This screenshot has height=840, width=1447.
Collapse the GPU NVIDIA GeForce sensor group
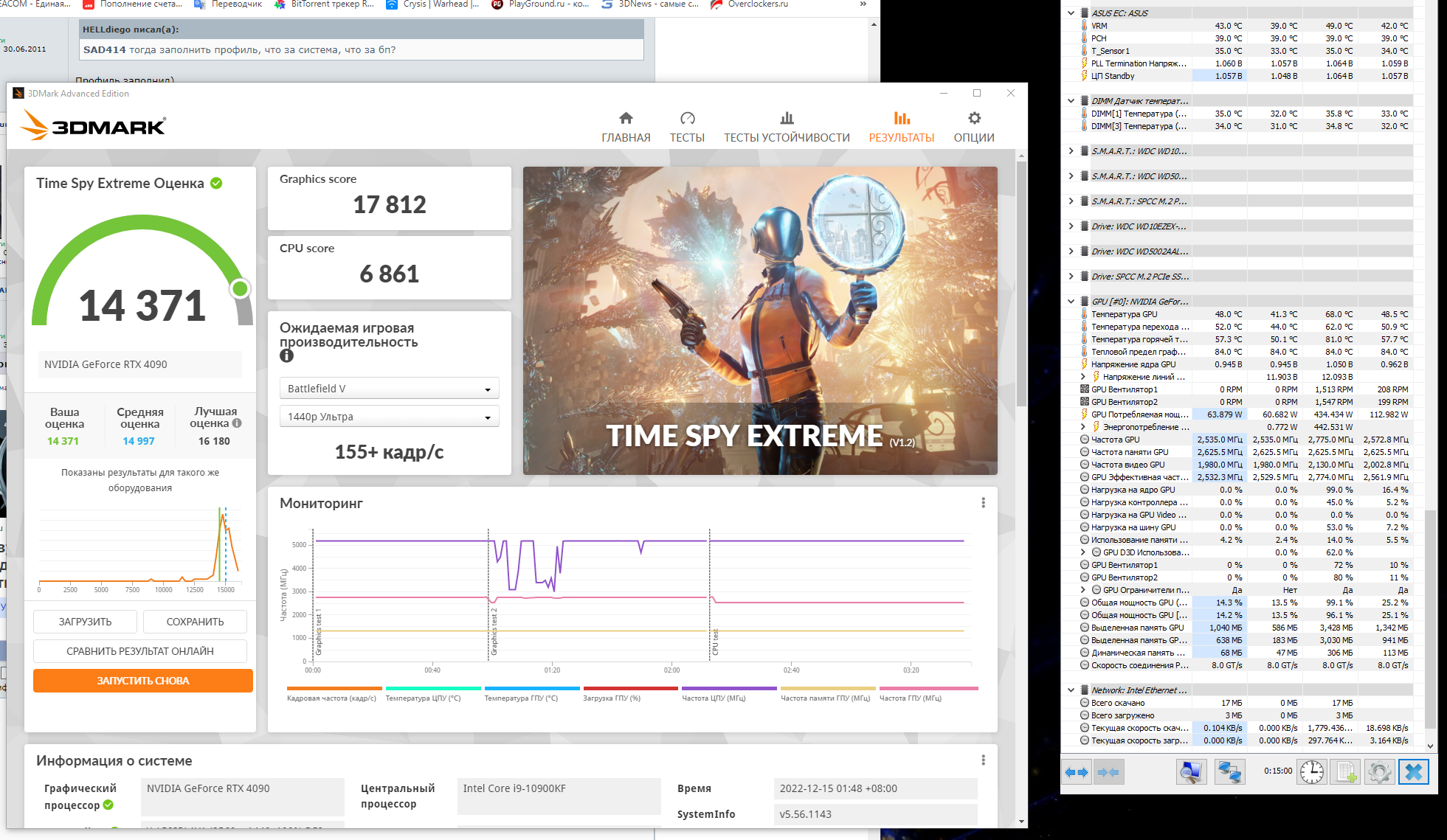1071,302
